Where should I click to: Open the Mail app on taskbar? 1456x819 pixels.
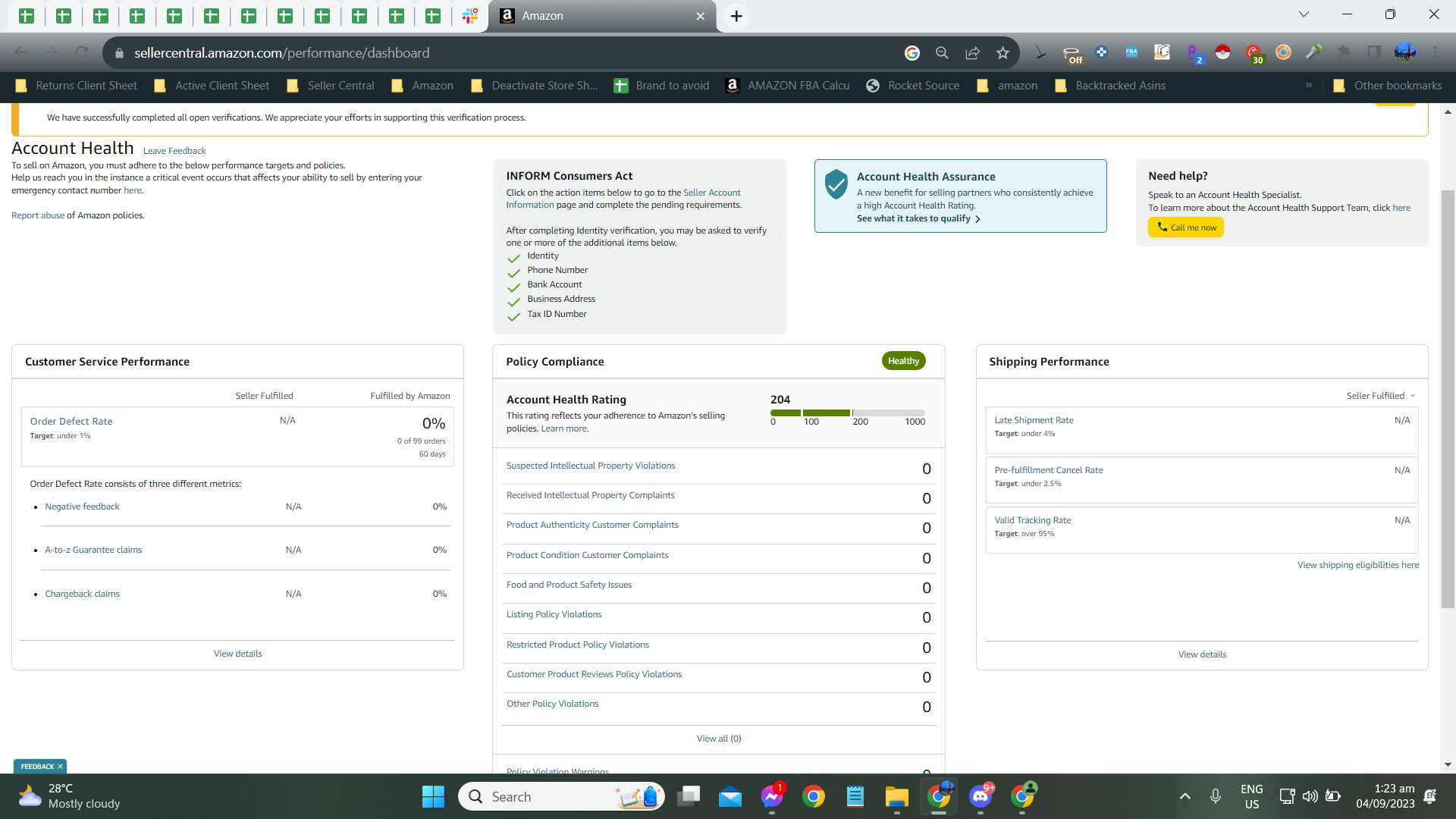730,797
